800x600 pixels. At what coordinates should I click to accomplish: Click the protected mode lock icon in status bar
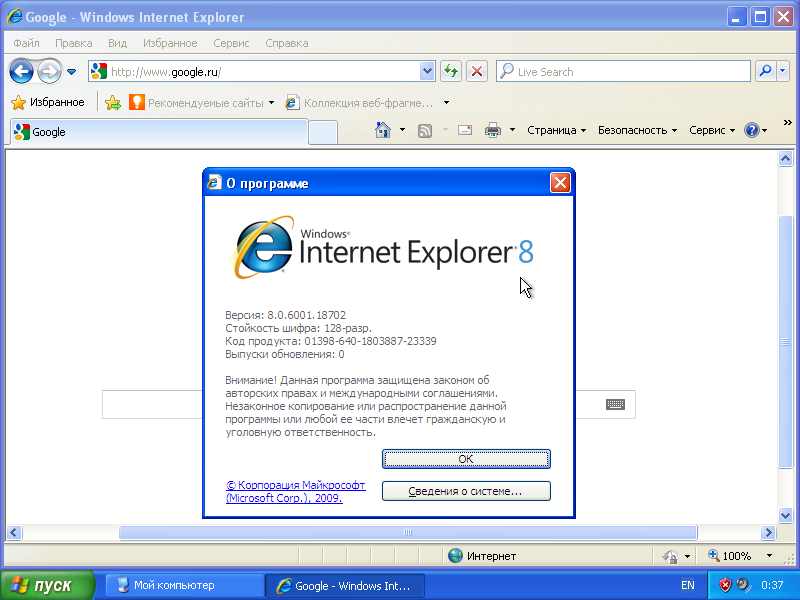click(670, 556)
